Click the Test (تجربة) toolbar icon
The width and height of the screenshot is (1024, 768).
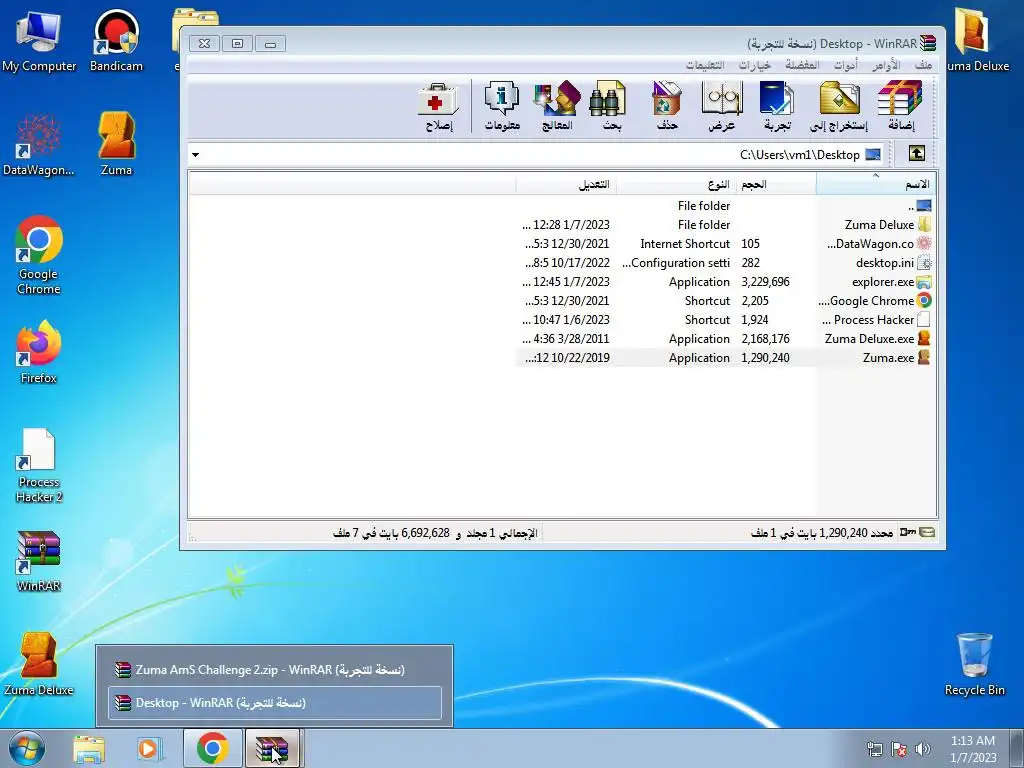777,105
